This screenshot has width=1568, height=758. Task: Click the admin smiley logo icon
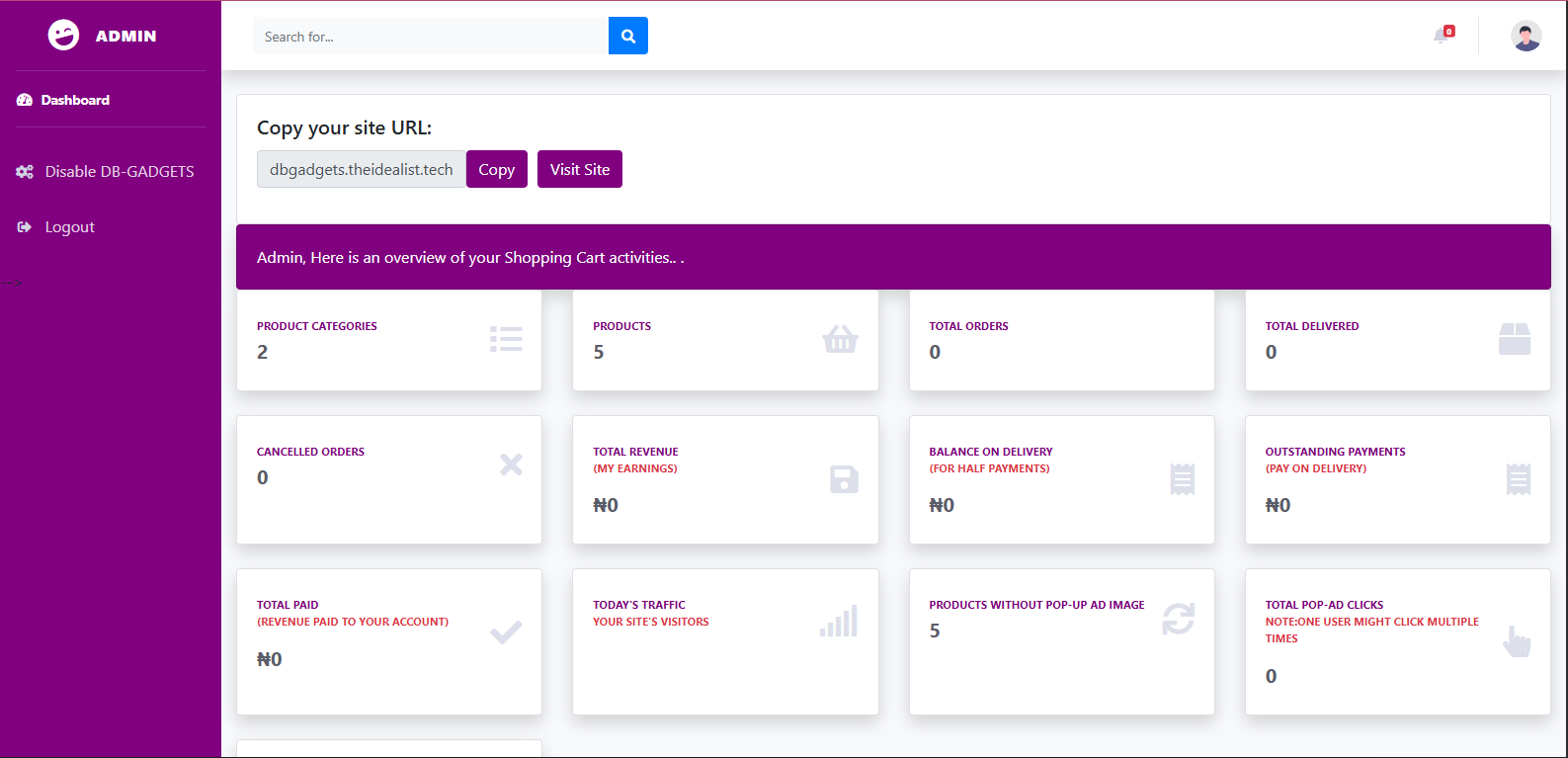(x=63, y=36)
